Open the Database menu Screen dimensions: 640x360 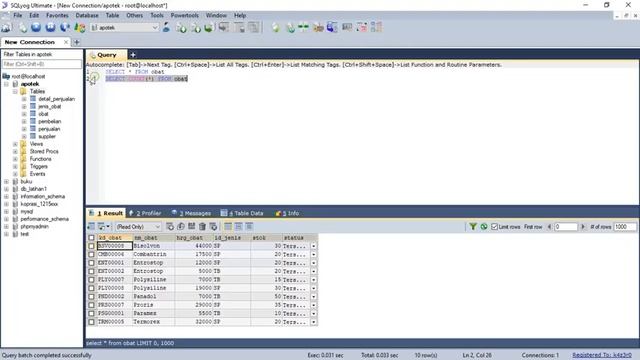87,15
